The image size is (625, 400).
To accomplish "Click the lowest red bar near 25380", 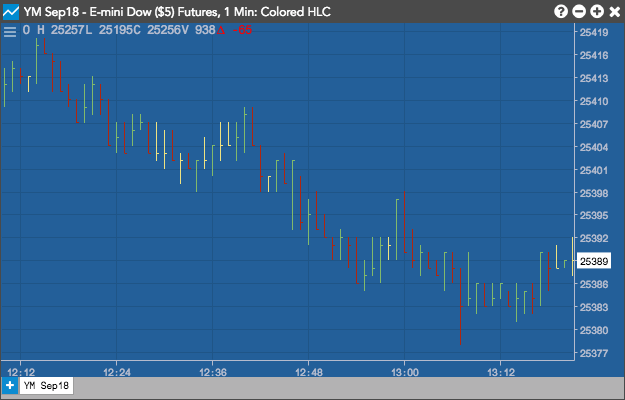I will [461, 306].
